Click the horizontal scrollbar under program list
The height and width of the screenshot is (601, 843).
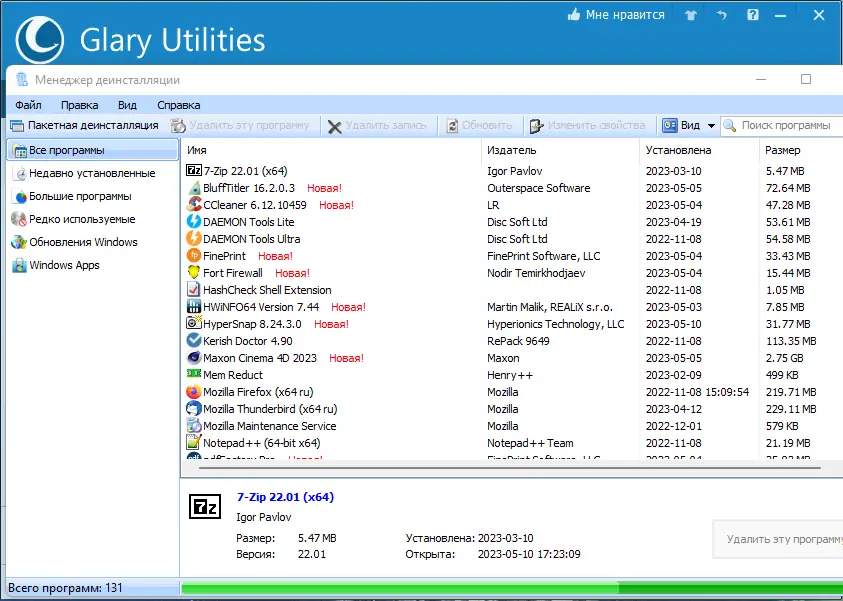510,468
